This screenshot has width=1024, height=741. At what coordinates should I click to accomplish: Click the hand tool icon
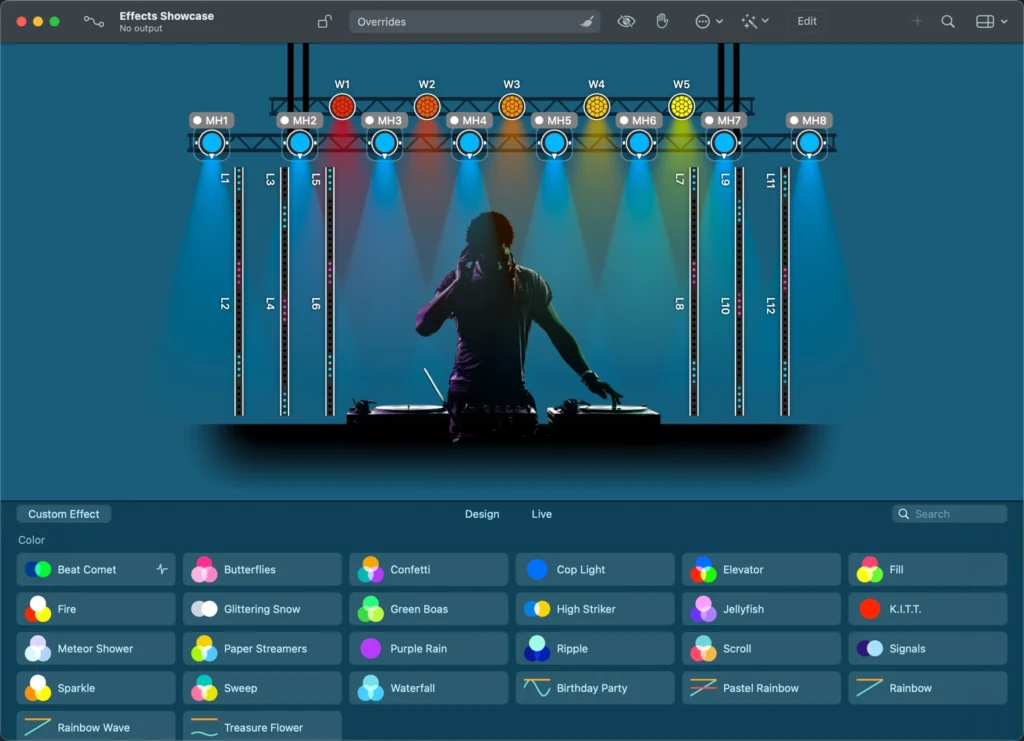[662, 21]
